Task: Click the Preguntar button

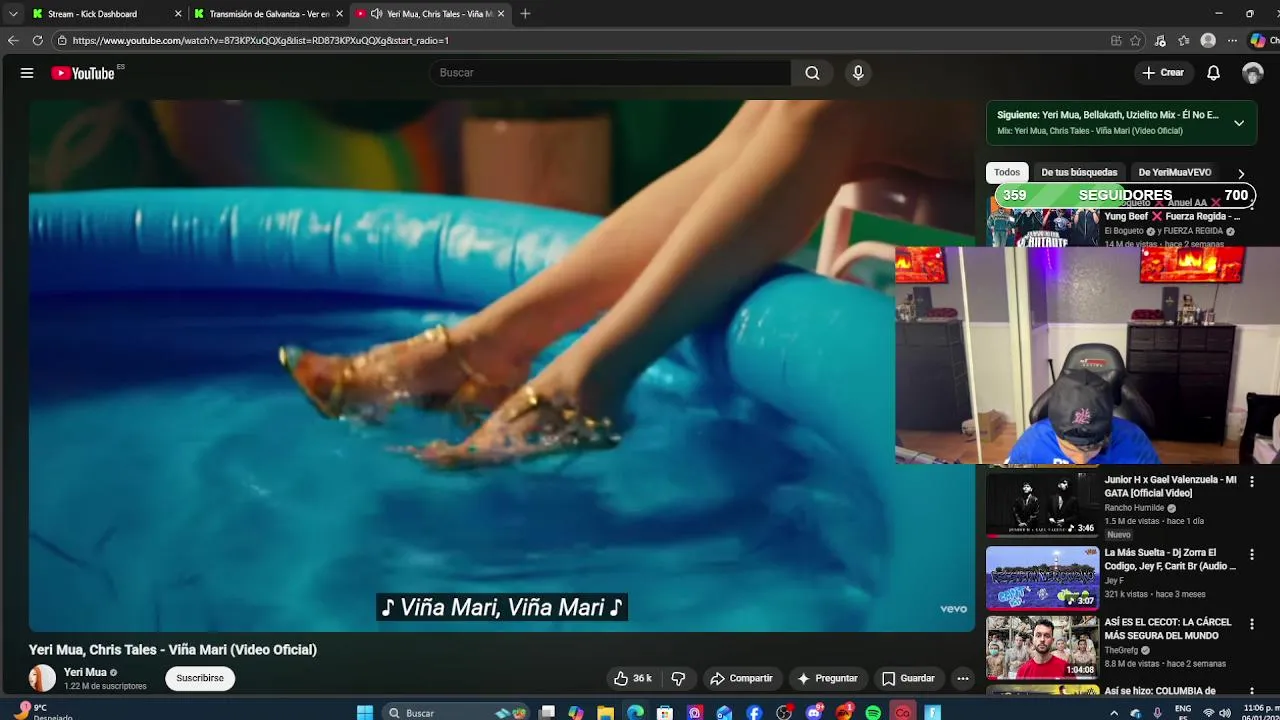Action: click(x=827, y=678)
